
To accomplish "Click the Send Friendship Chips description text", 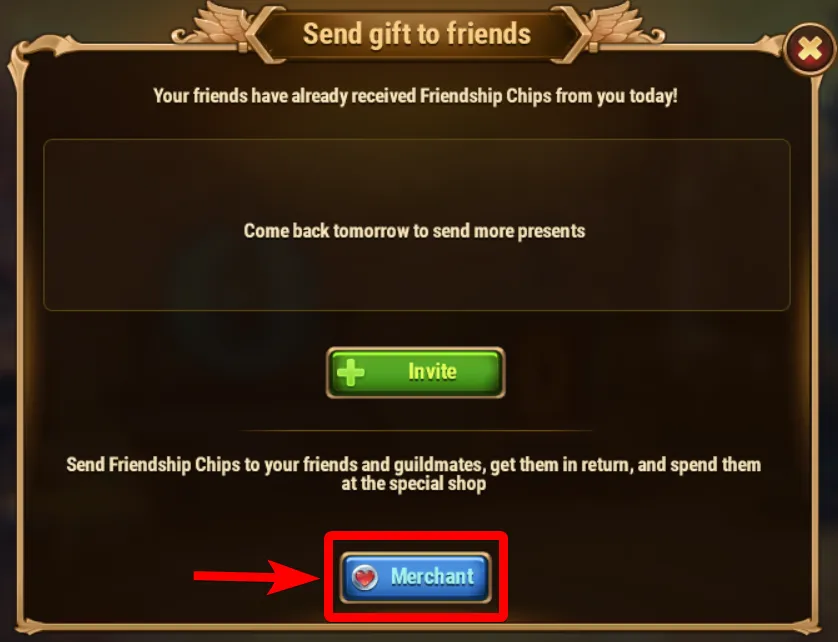I will point(414,474).
